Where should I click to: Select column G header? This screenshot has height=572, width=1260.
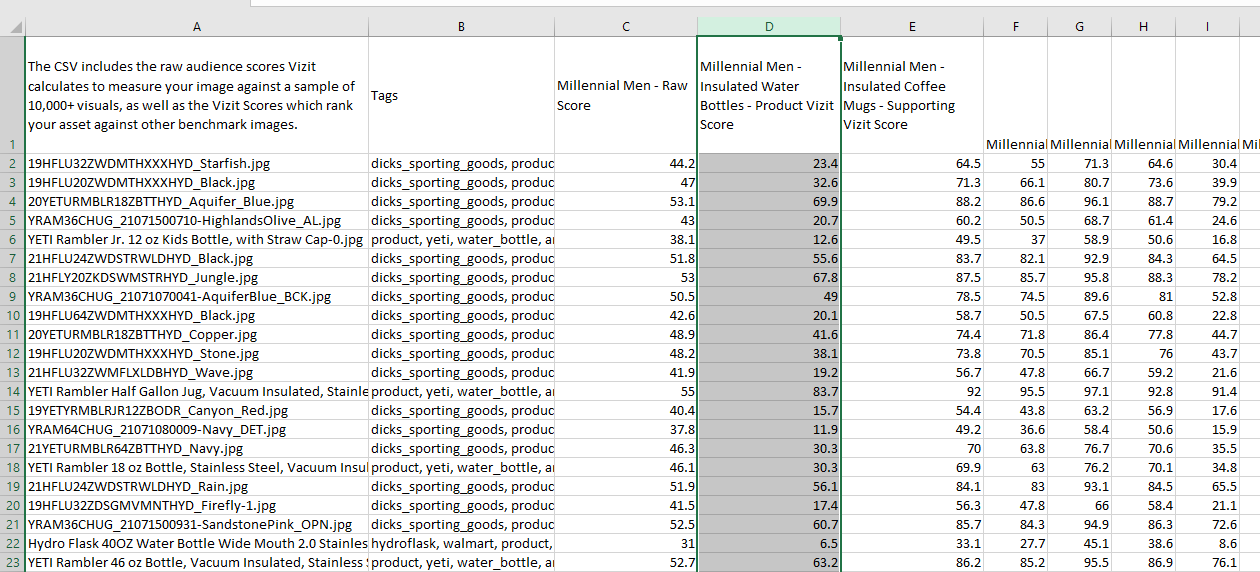1079,27
